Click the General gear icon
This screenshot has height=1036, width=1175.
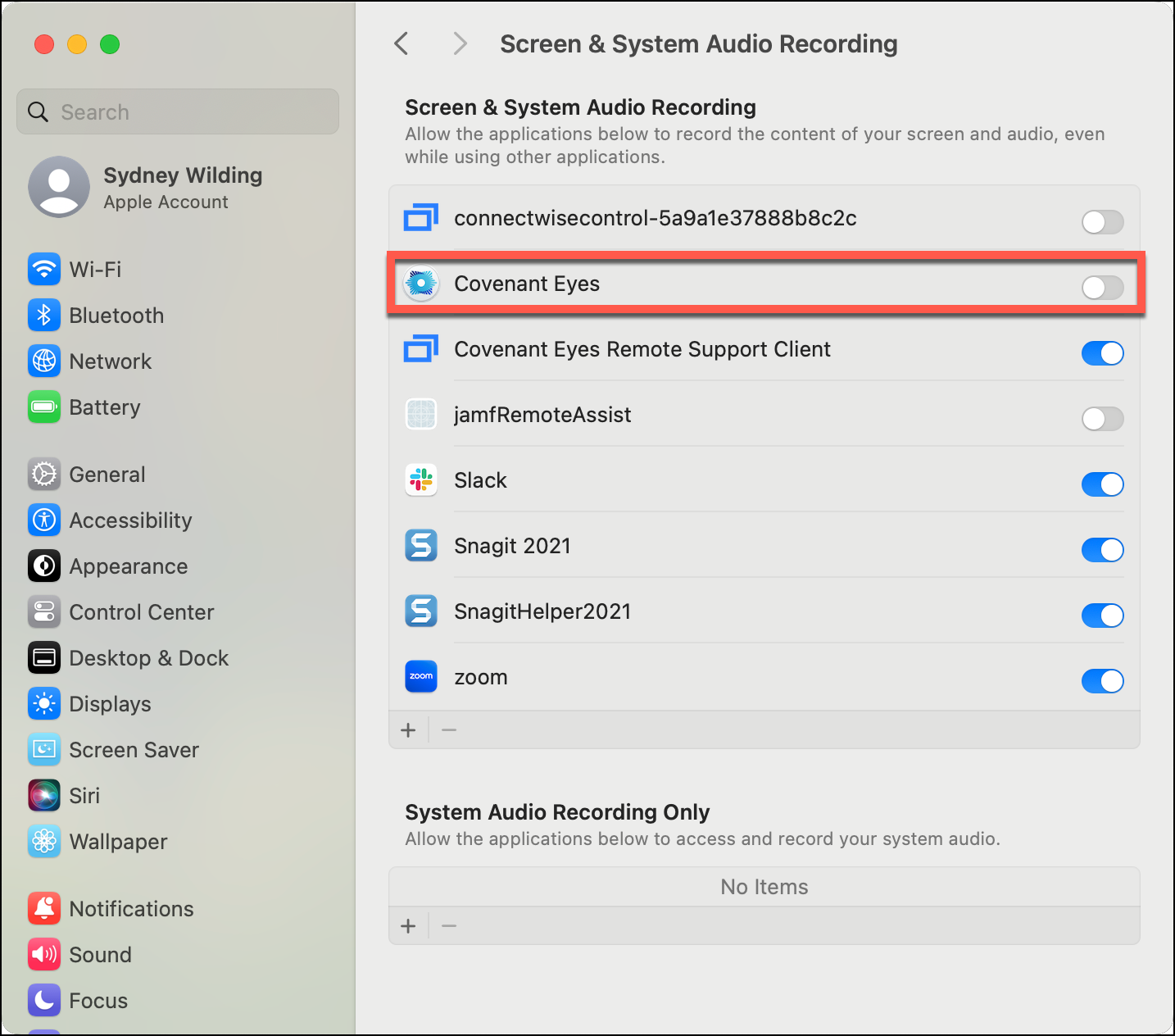point(44,474)
